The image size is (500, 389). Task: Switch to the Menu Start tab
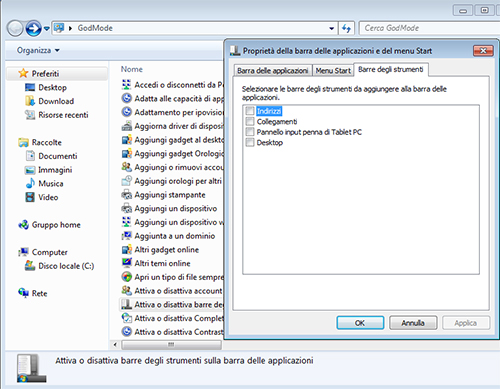click(x=333, y=71)
